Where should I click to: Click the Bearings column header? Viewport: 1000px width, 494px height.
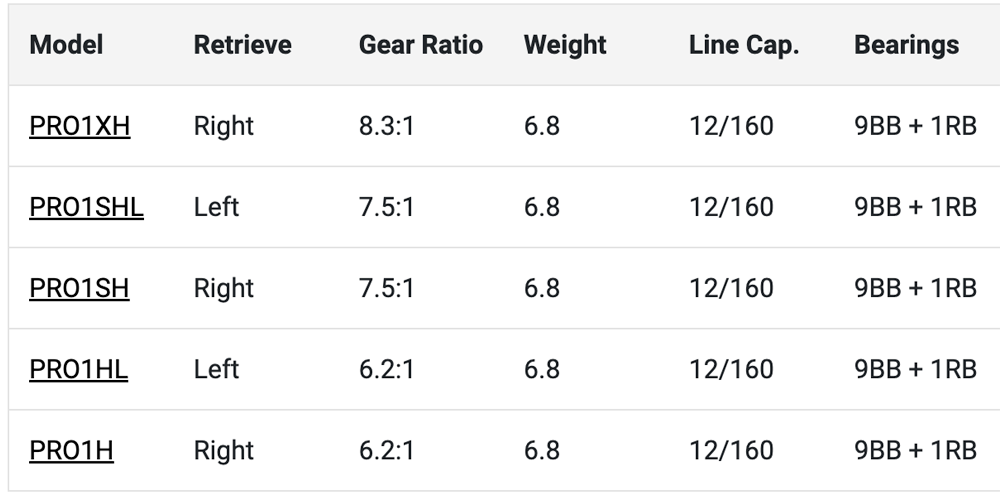click(906, 45)
